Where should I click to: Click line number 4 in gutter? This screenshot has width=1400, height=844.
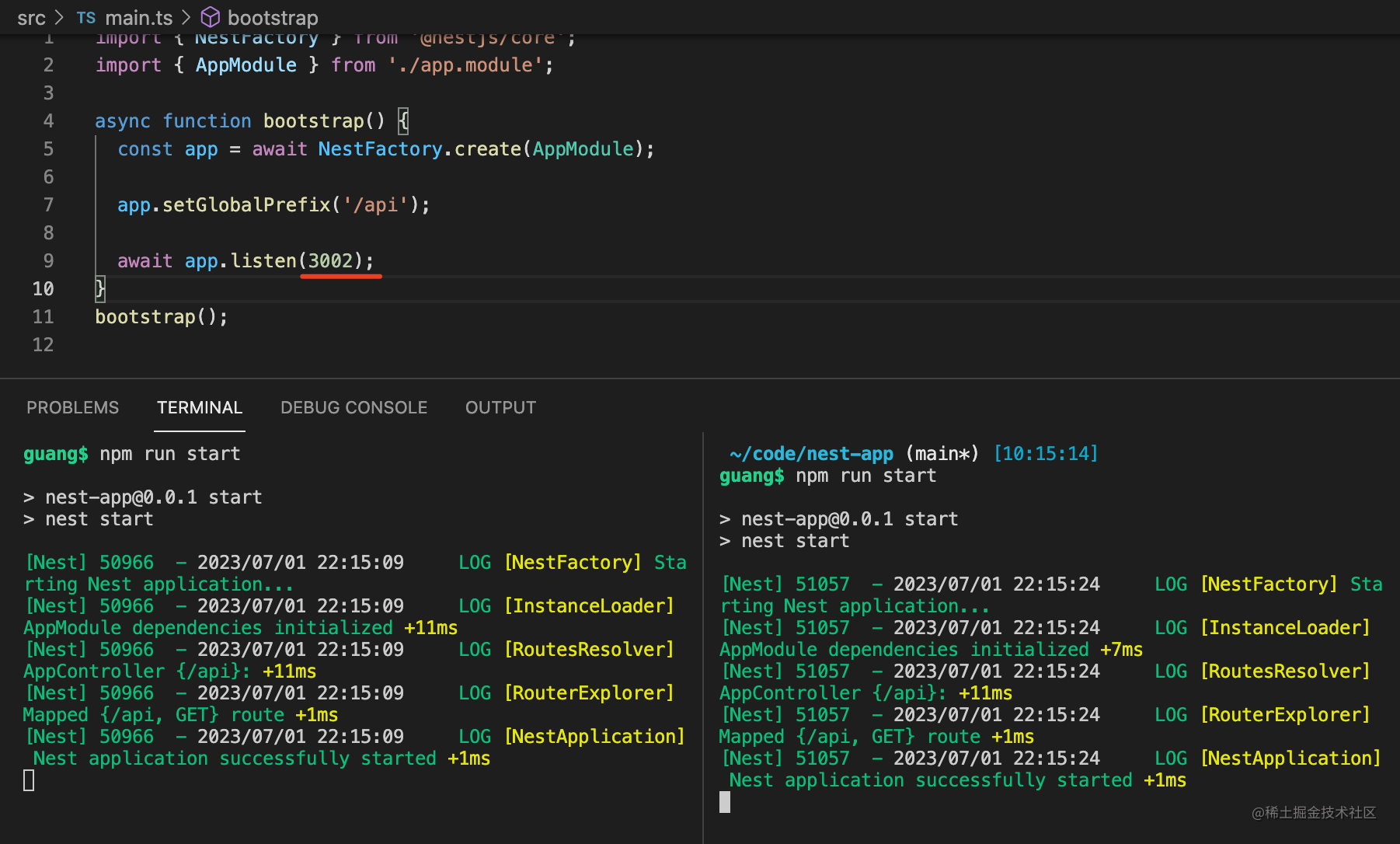point(48,121)
